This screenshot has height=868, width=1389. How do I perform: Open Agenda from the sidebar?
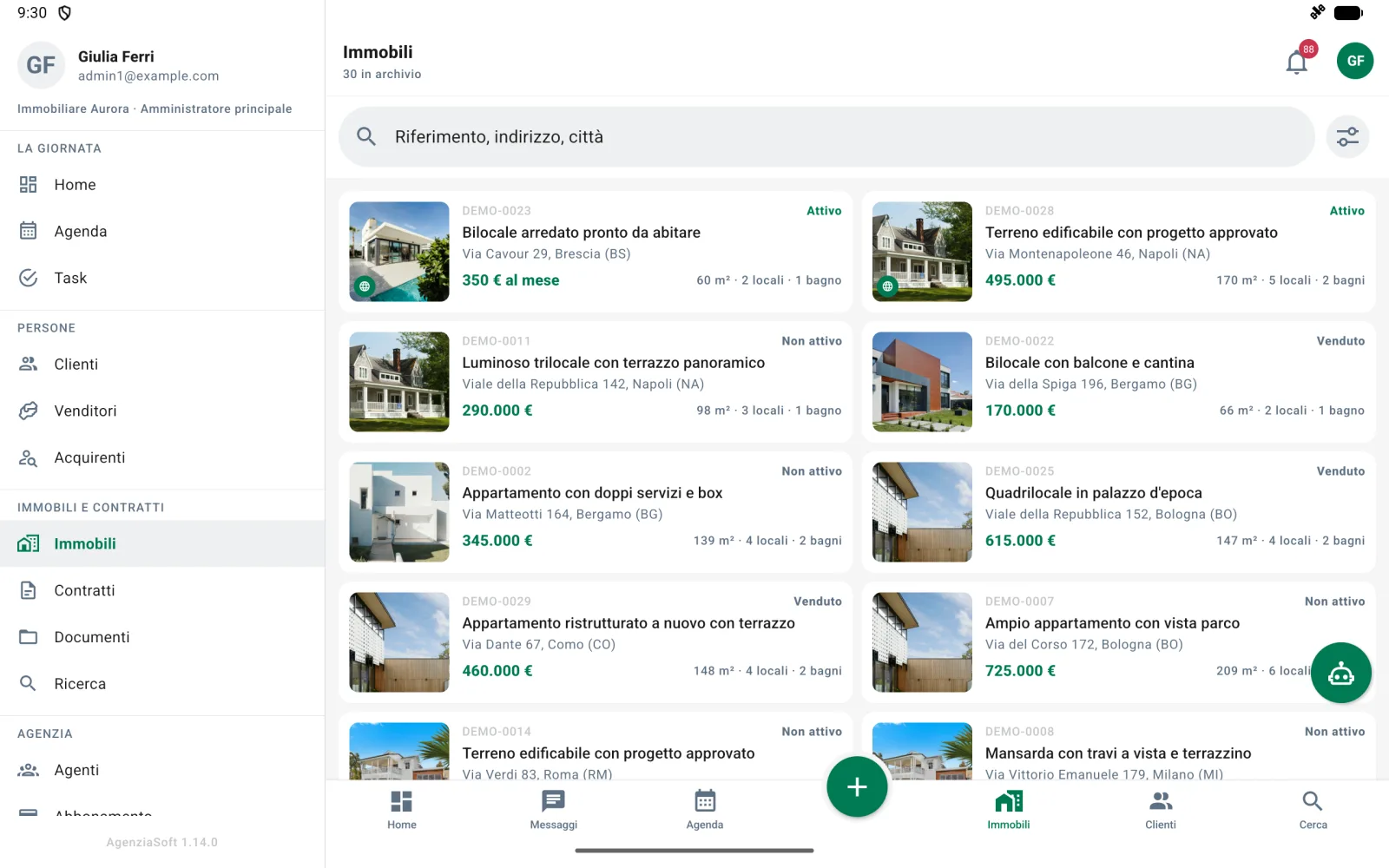pos(162,231)
